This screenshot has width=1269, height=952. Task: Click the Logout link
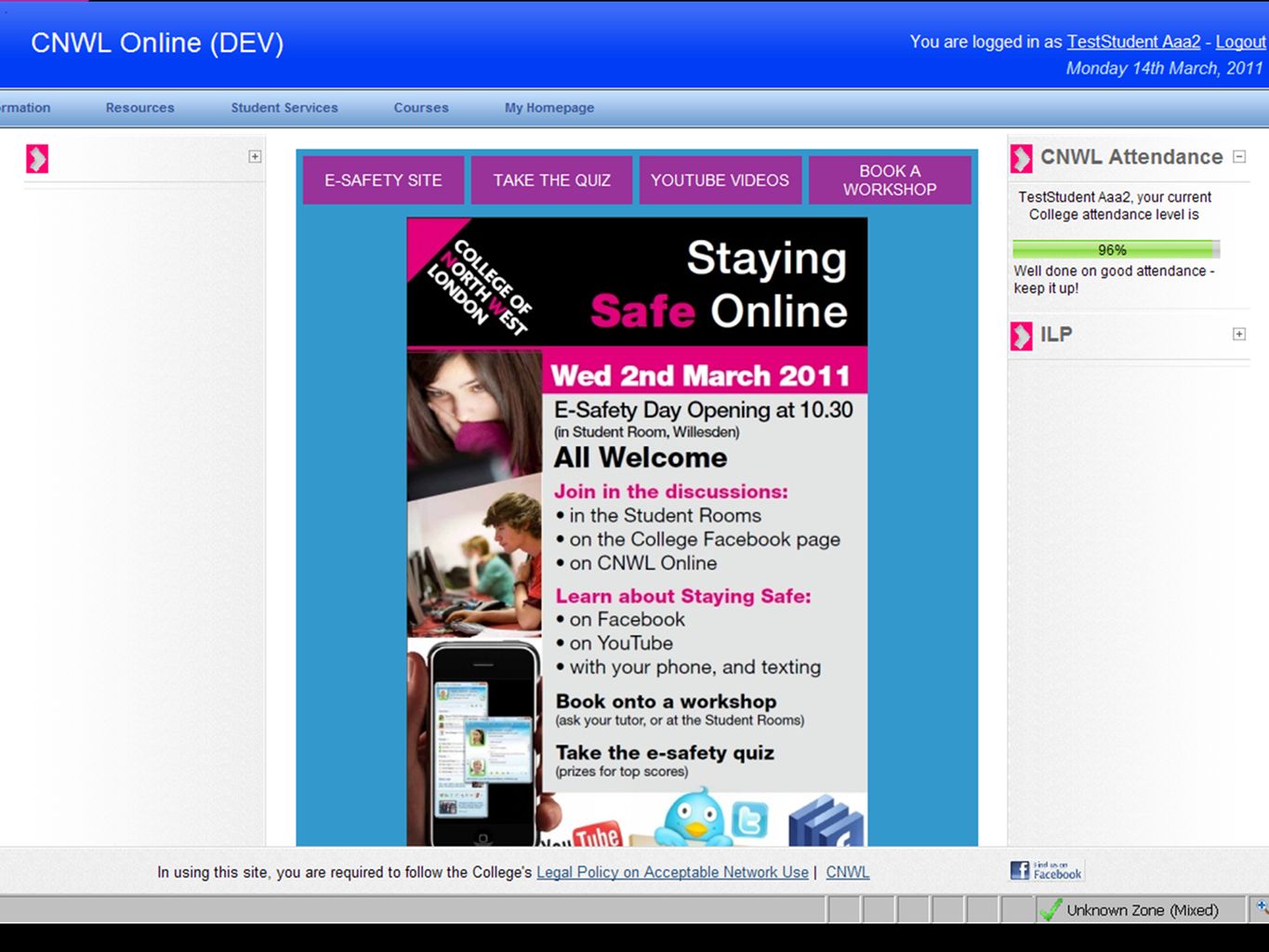1240,42
